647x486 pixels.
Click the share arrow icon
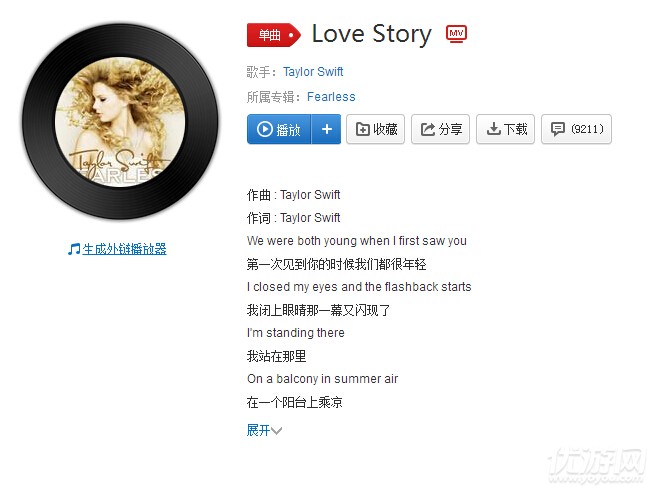pyautogui.click(x=428, y=129)
